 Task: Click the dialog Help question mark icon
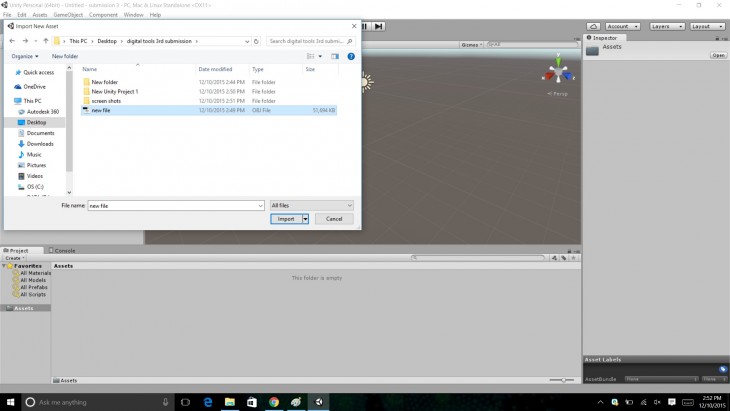pos(351,57)
